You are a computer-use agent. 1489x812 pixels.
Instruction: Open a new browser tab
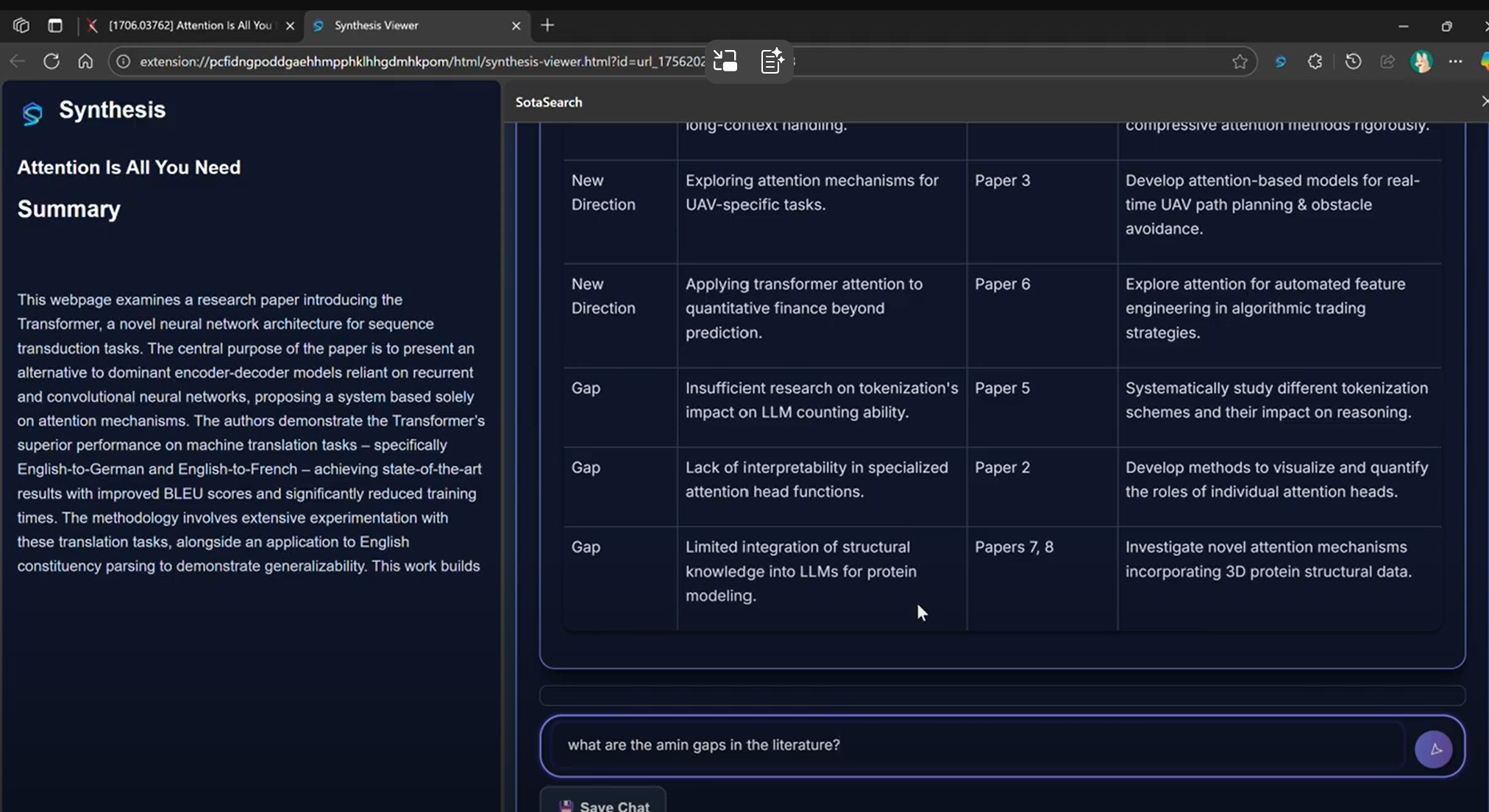tap(547, 25)
